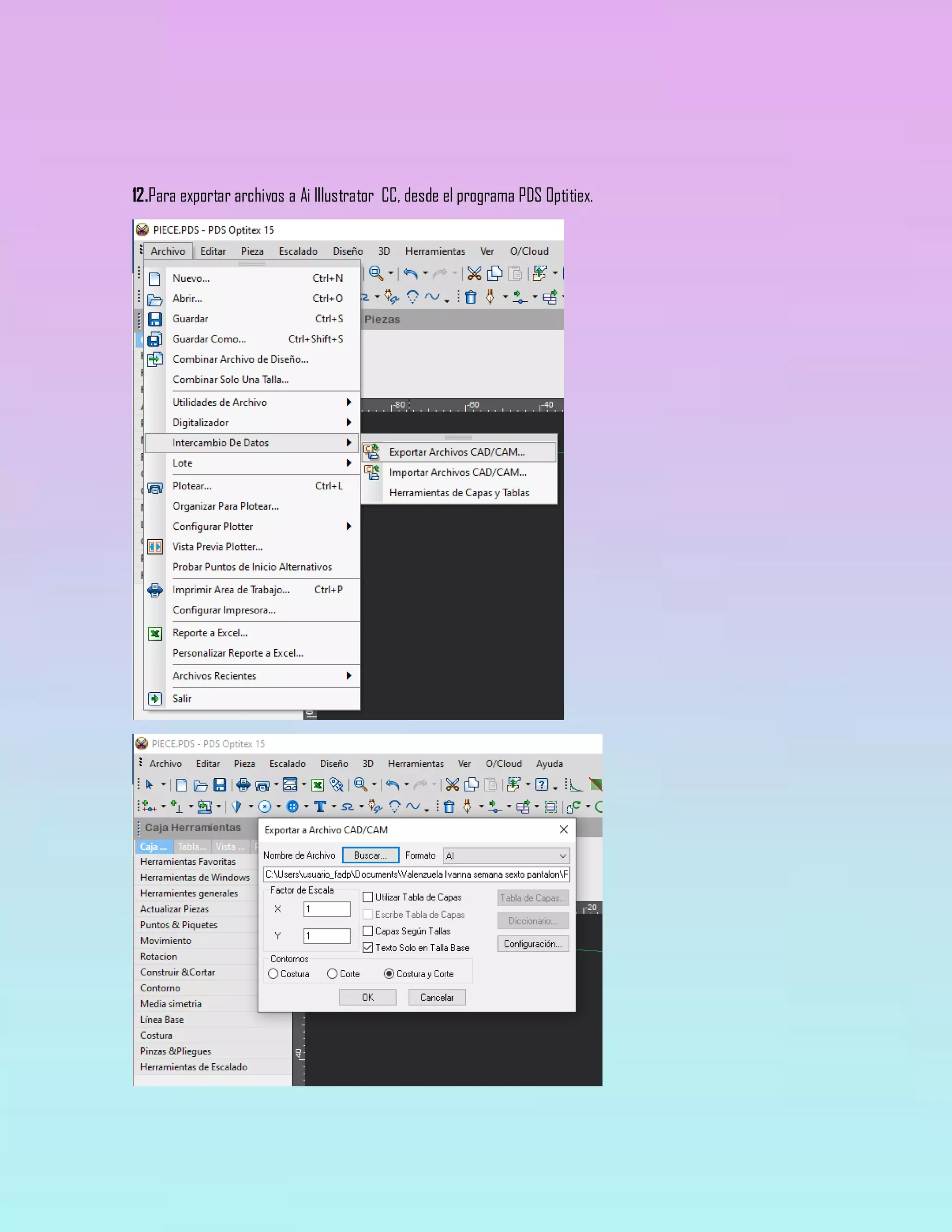Open undo history arrow in window with Archivo menu open
952x1232 pixels.
[x=425, y=273]
